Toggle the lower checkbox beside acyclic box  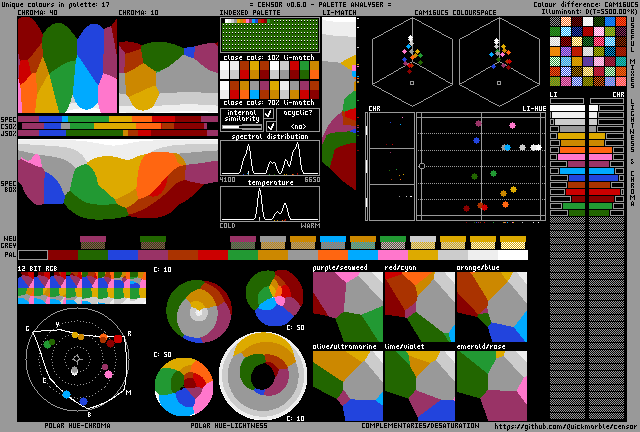click(x=270, y=126)
